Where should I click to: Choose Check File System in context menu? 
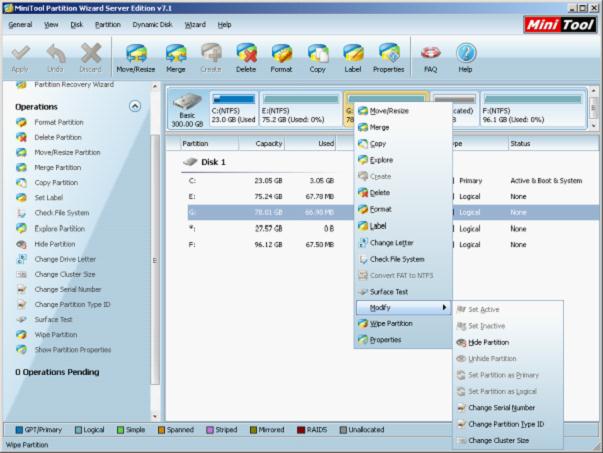[x=403, y=259]
